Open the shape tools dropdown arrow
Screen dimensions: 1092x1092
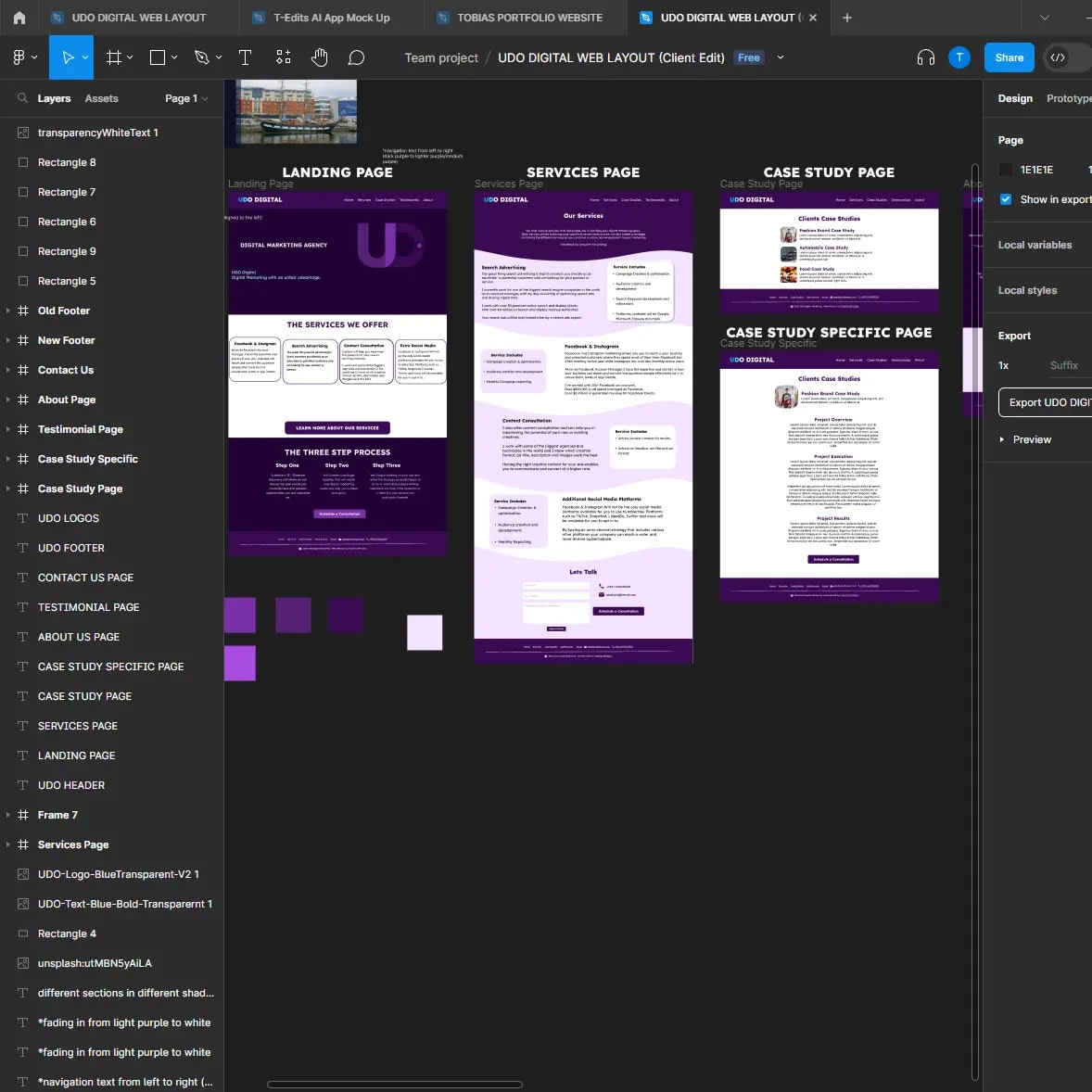pyautogui.click(x=174, y=57)
